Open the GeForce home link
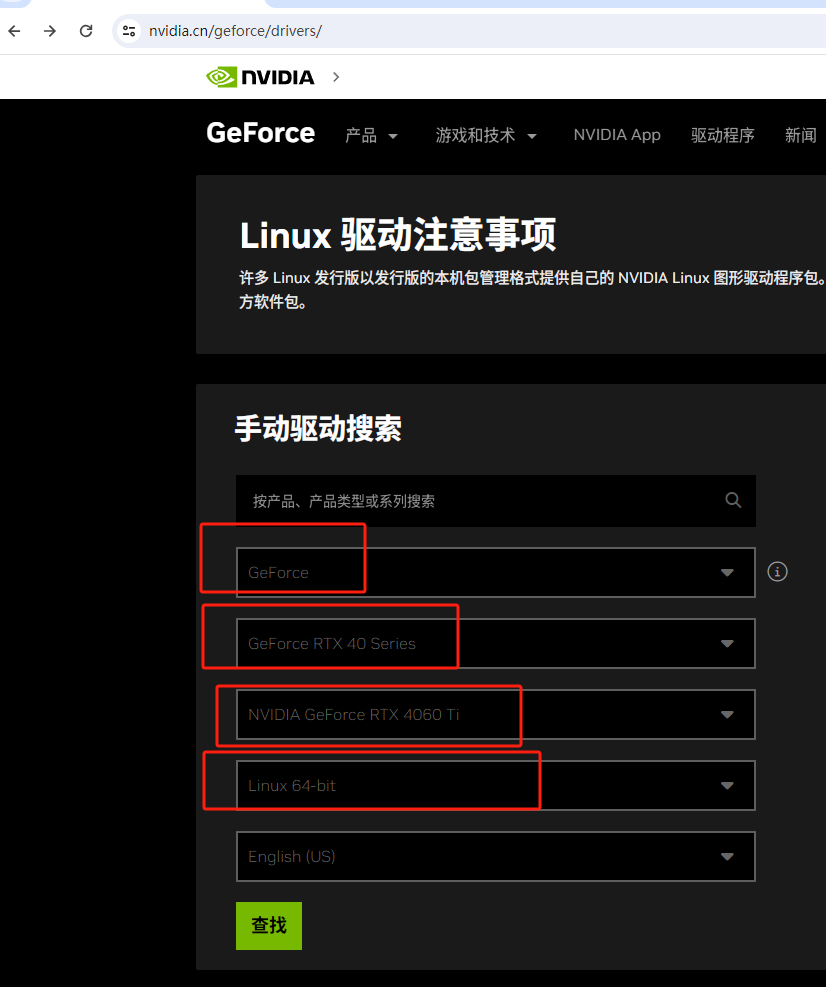 pos(261,133)
